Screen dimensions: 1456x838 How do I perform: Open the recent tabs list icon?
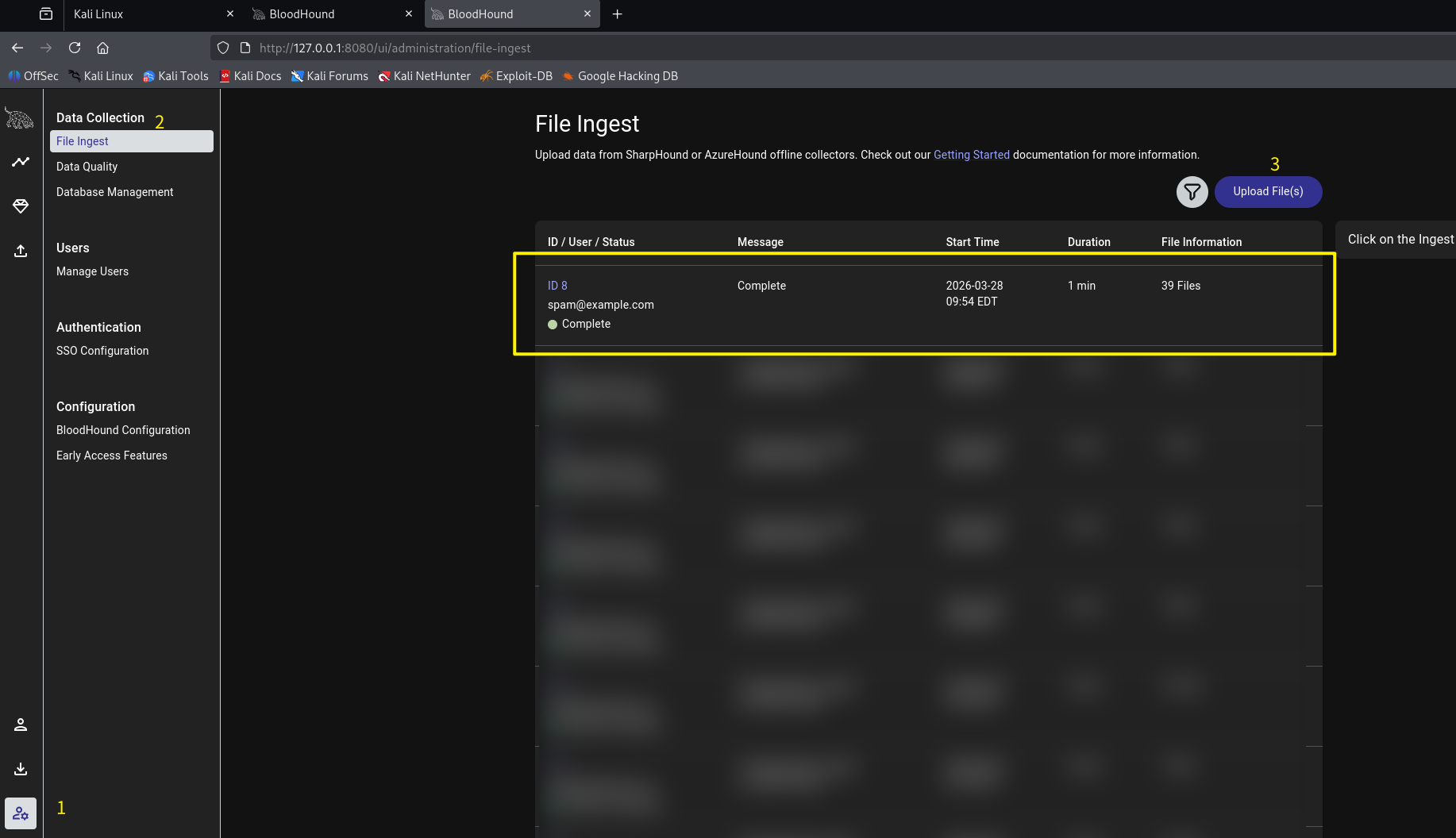click(46, 14)
